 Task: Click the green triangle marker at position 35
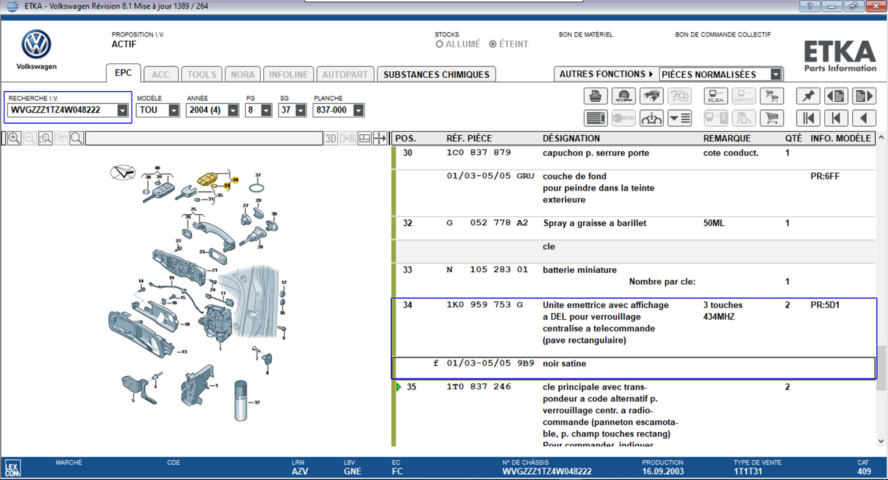(x=399, y=387)
